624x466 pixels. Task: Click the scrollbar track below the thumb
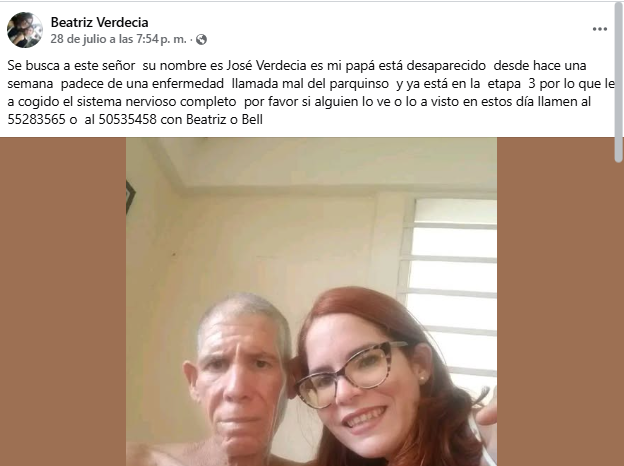click(618, 314)
